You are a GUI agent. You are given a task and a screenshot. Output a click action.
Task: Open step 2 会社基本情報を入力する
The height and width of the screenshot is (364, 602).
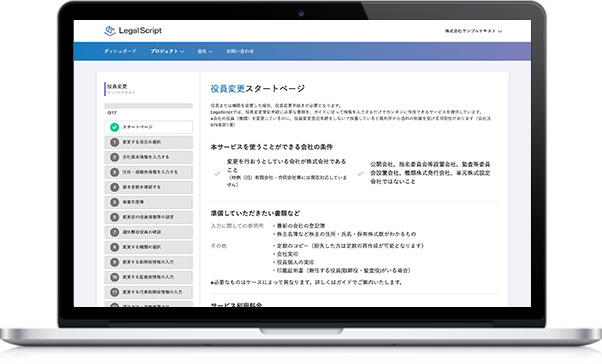[x=149, y=157]
